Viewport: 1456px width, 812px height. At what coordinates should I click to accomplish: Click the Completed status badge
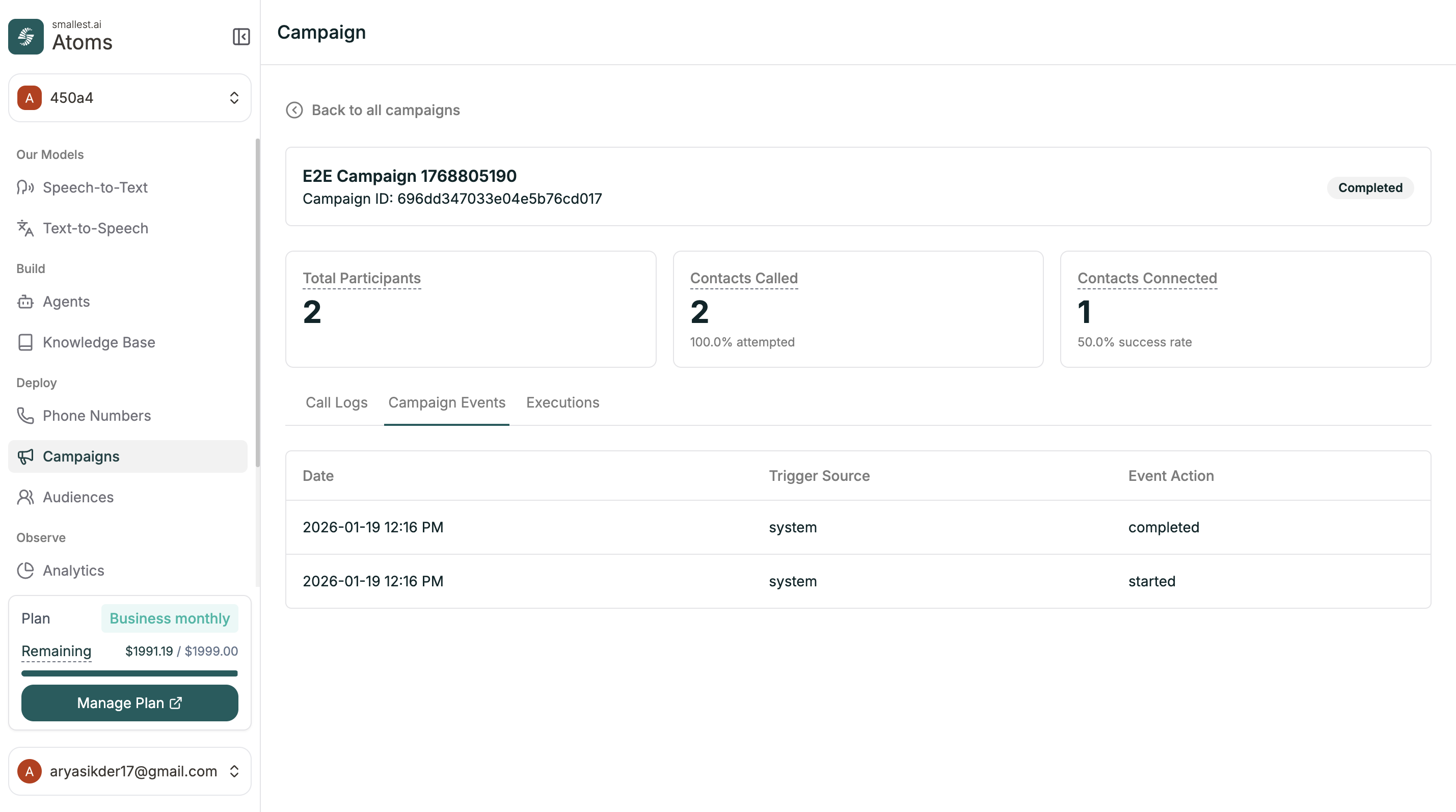(x=1369, y=187)
